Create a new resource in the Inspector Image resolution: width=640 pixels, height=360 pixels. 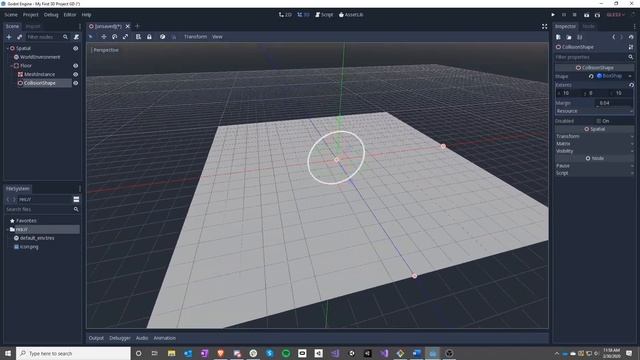[x=558, y=37]
